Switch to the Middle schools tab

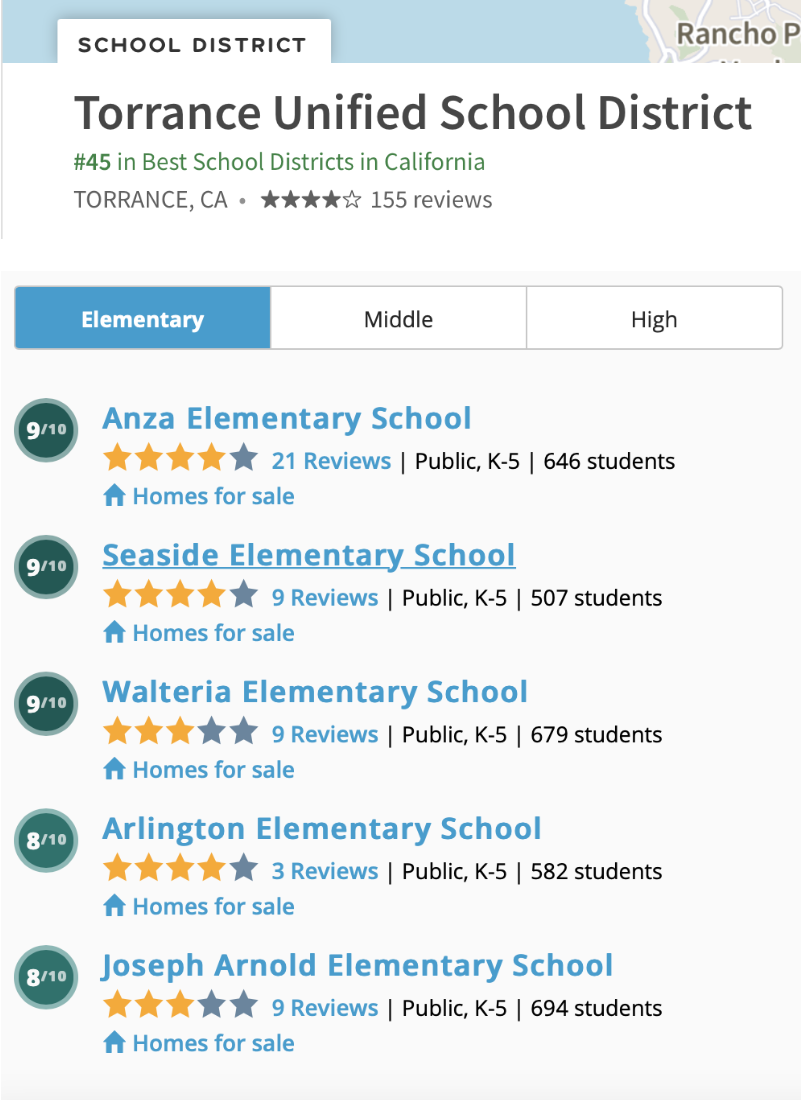[399, 318]
